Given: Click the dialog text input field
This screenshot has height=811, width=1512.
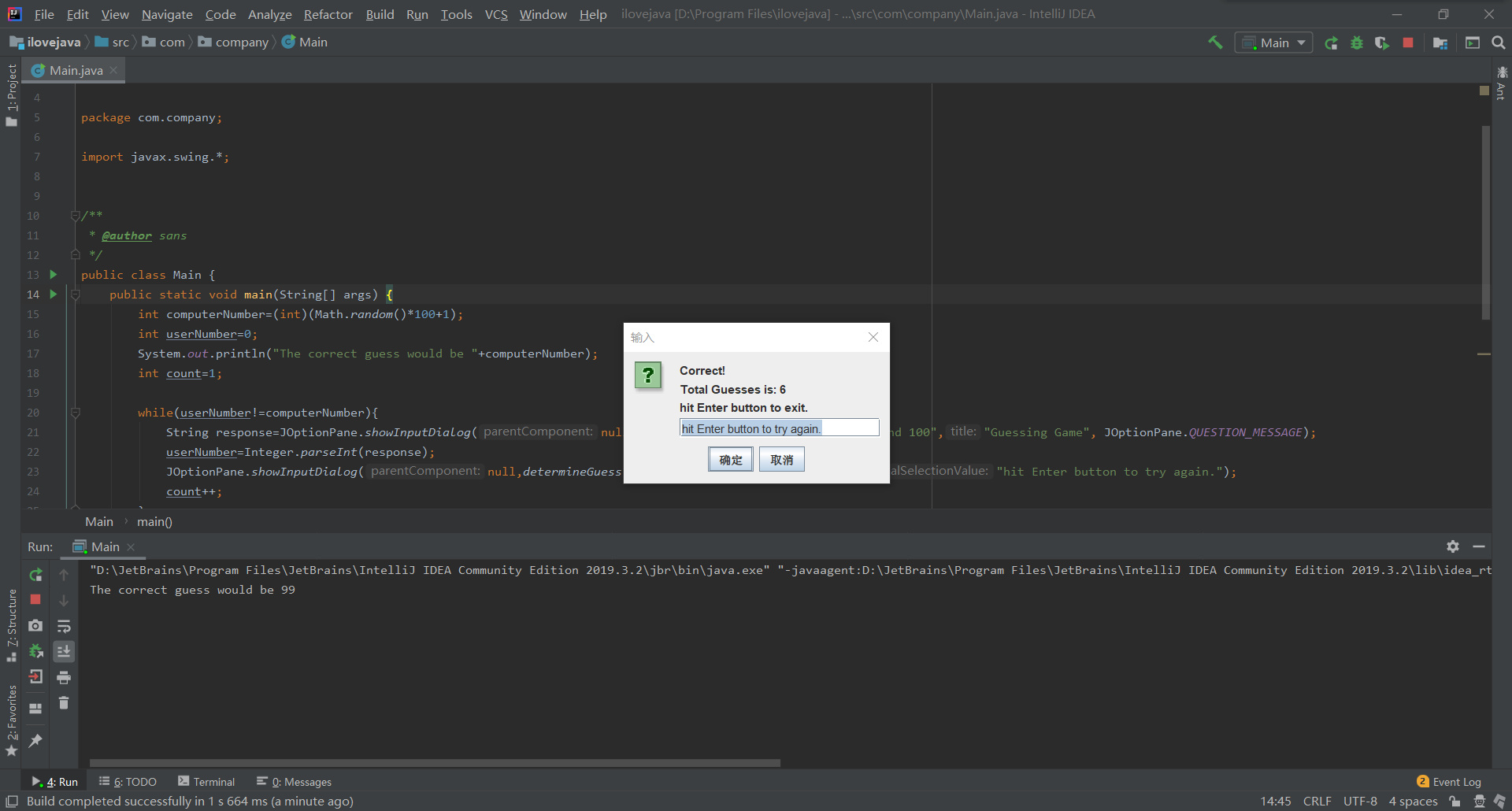Looking at the screenshot, I should point(779,428).
